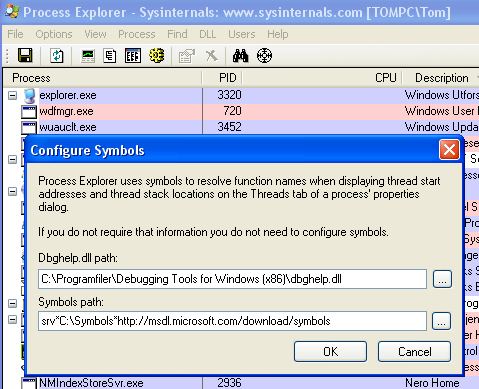Open the Help menu
479x389 pixels.
coord(278,34)
